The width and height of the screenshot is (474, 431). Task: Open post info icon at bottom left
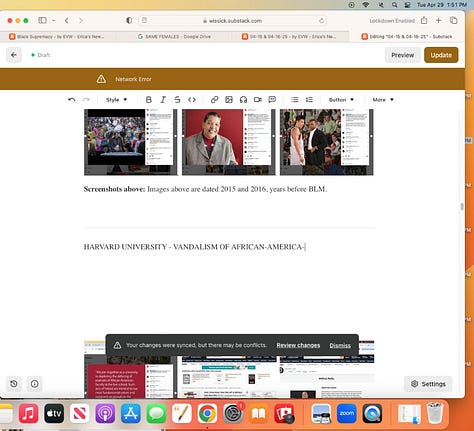[x=35, y=384]
